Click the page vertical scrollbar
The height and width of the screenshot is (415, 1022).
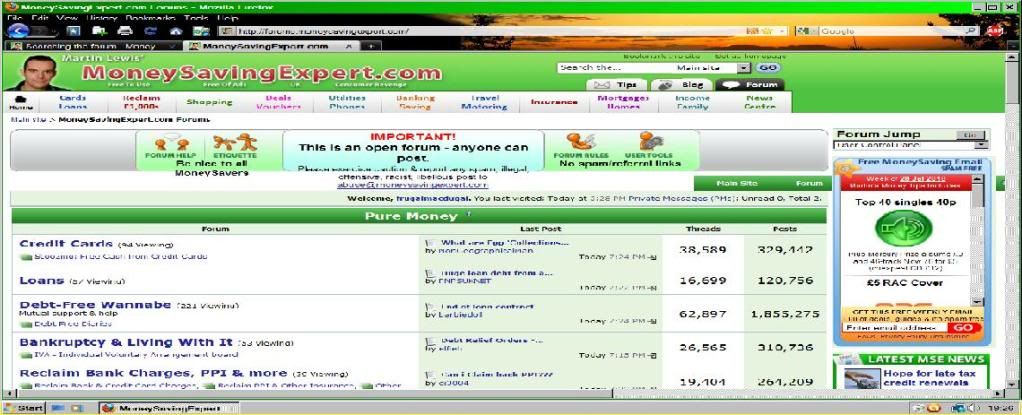[1012, 222]
